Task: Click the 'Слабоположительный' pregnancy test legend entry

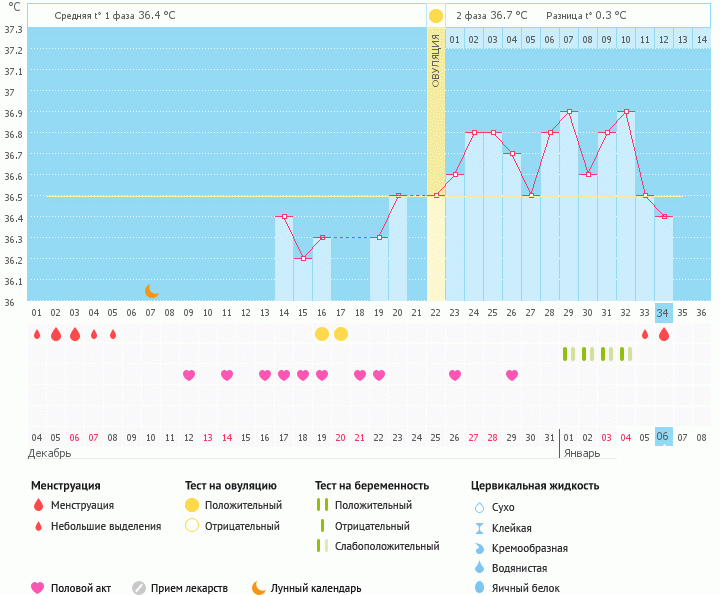Action: coord(379,546)
